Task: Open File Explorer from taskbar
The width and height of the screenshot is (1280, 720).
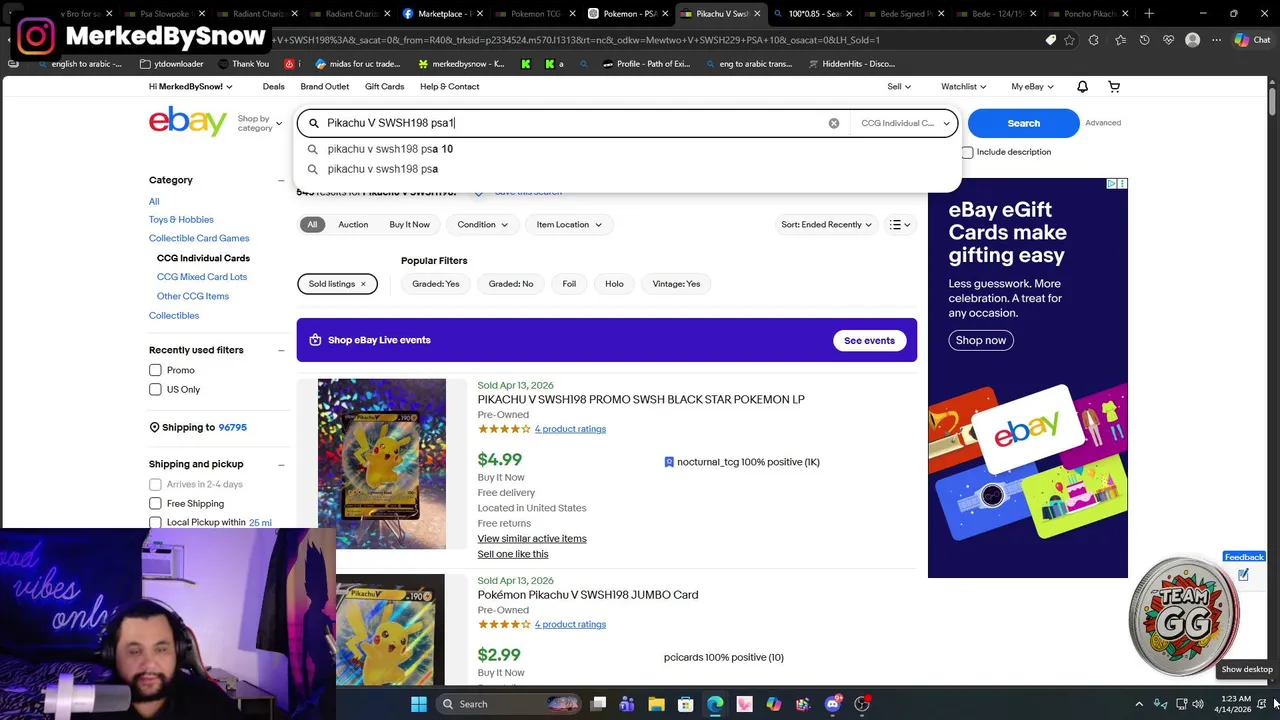Action: 656,704
